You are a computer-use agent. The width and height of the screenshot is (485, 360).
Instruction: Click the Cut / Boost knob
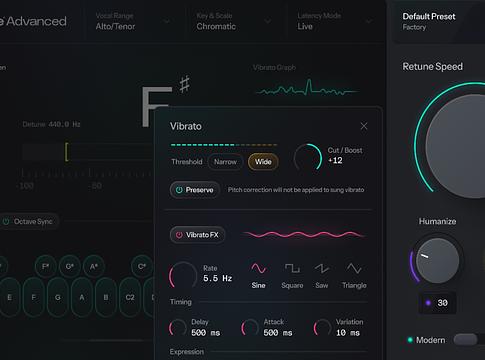308,158
